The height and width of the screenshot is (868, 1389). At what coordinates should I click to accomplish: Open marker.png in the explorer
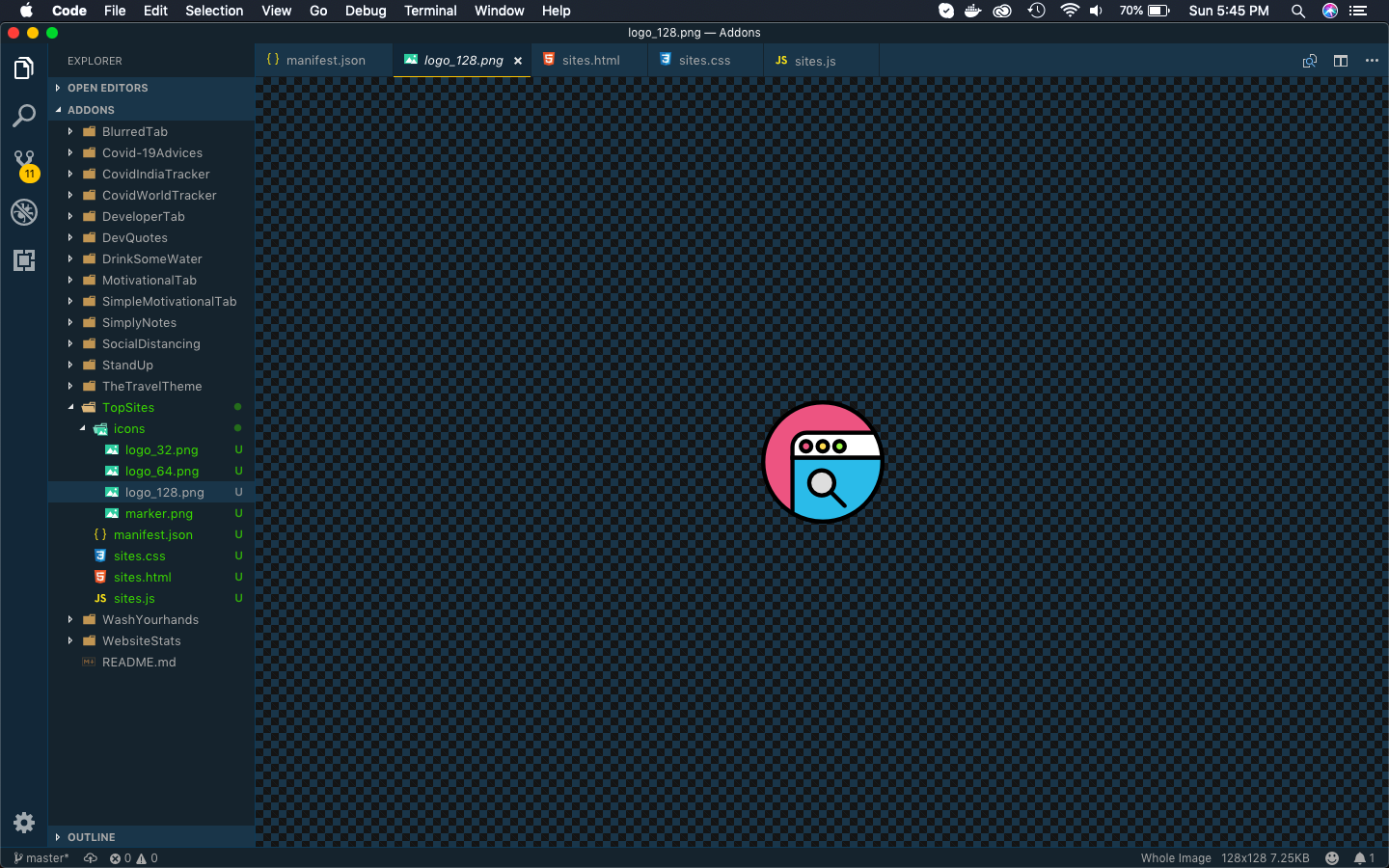151,514
